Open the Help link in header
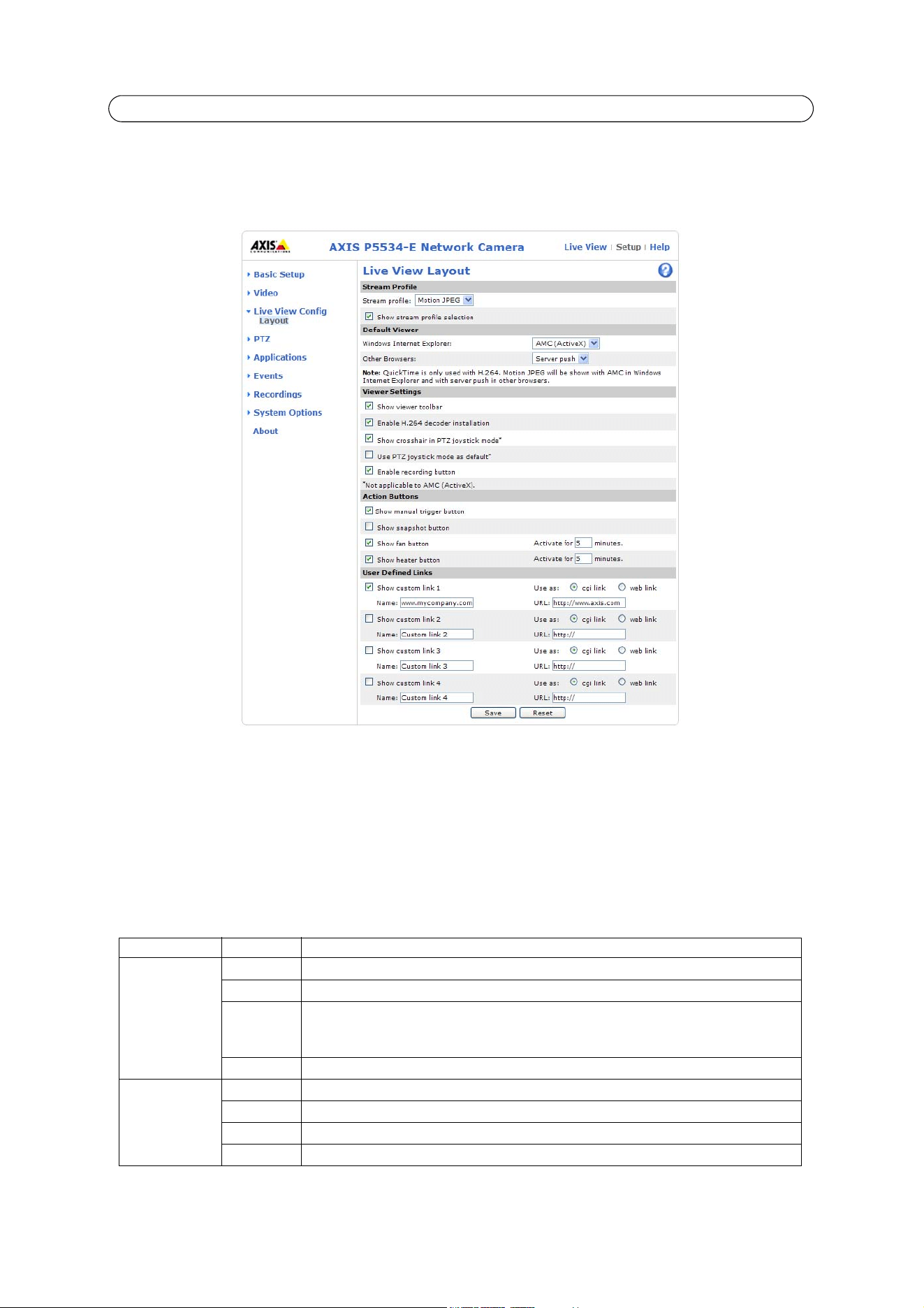 point(659,247)
